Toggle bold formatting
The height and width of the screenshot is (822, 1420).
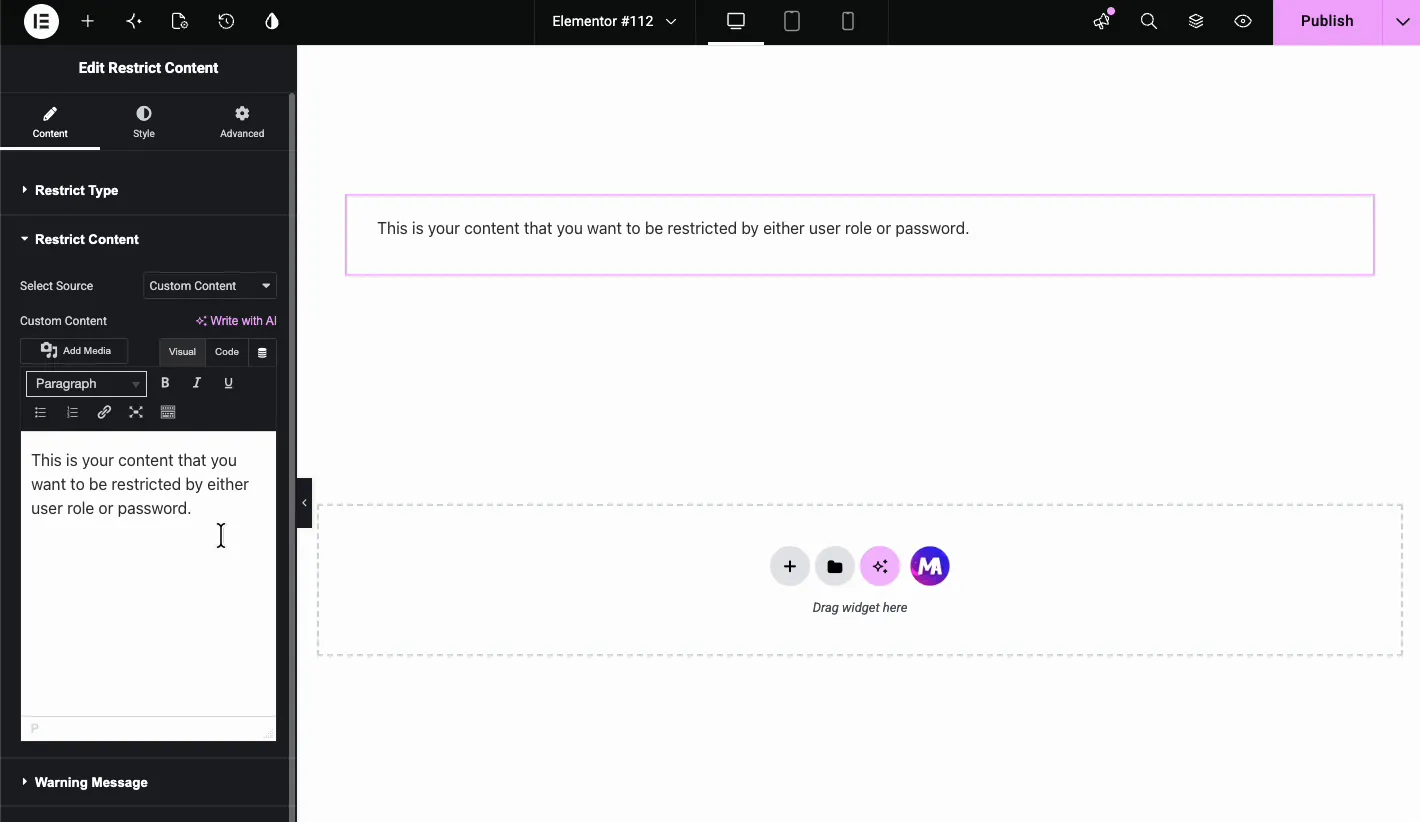165,383
